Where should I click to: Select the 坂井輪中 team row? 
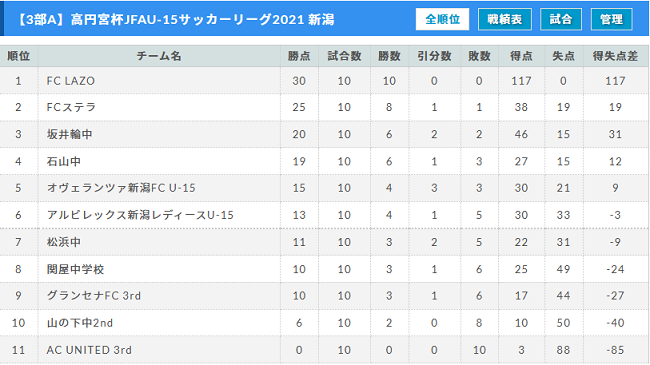(x=325, y=134)
